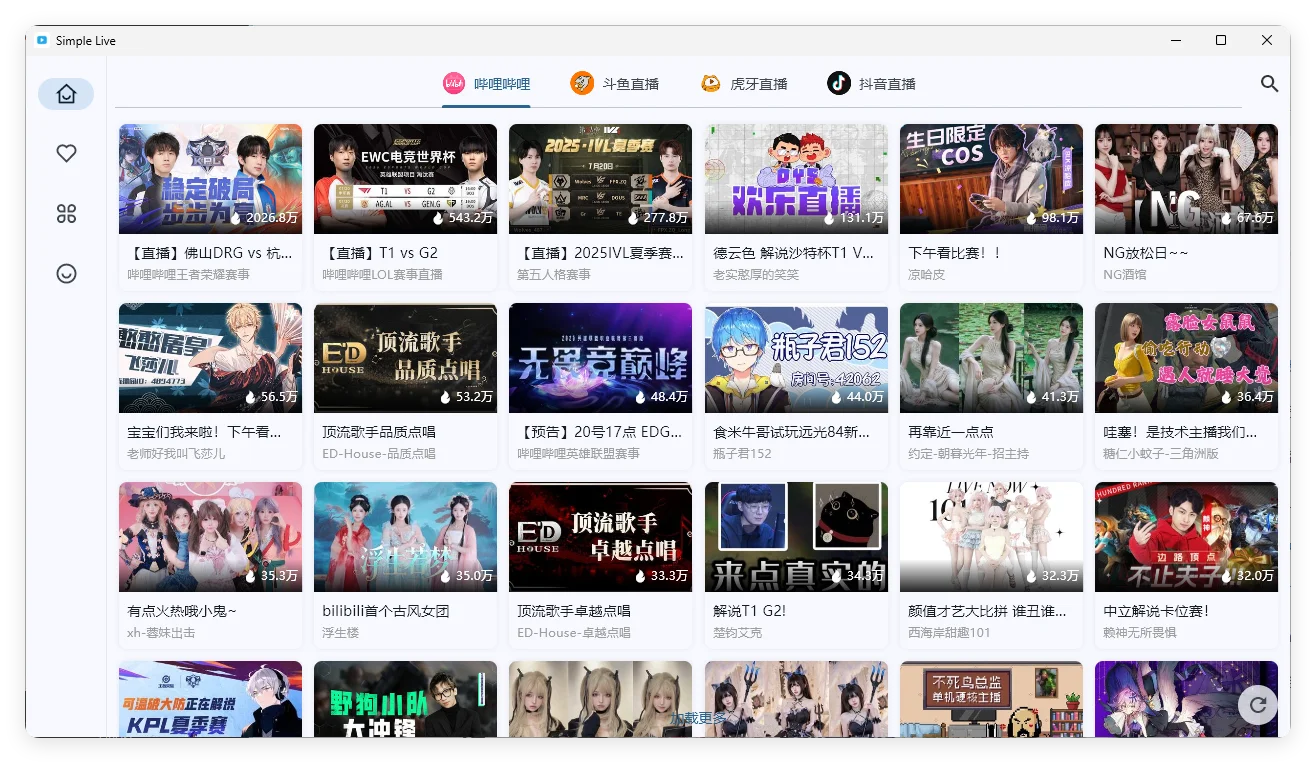Open the KPL 佛山DRG vs 杭州 stream thumbnail
Screen dimensions: 1316x763
tap(209, 178)
